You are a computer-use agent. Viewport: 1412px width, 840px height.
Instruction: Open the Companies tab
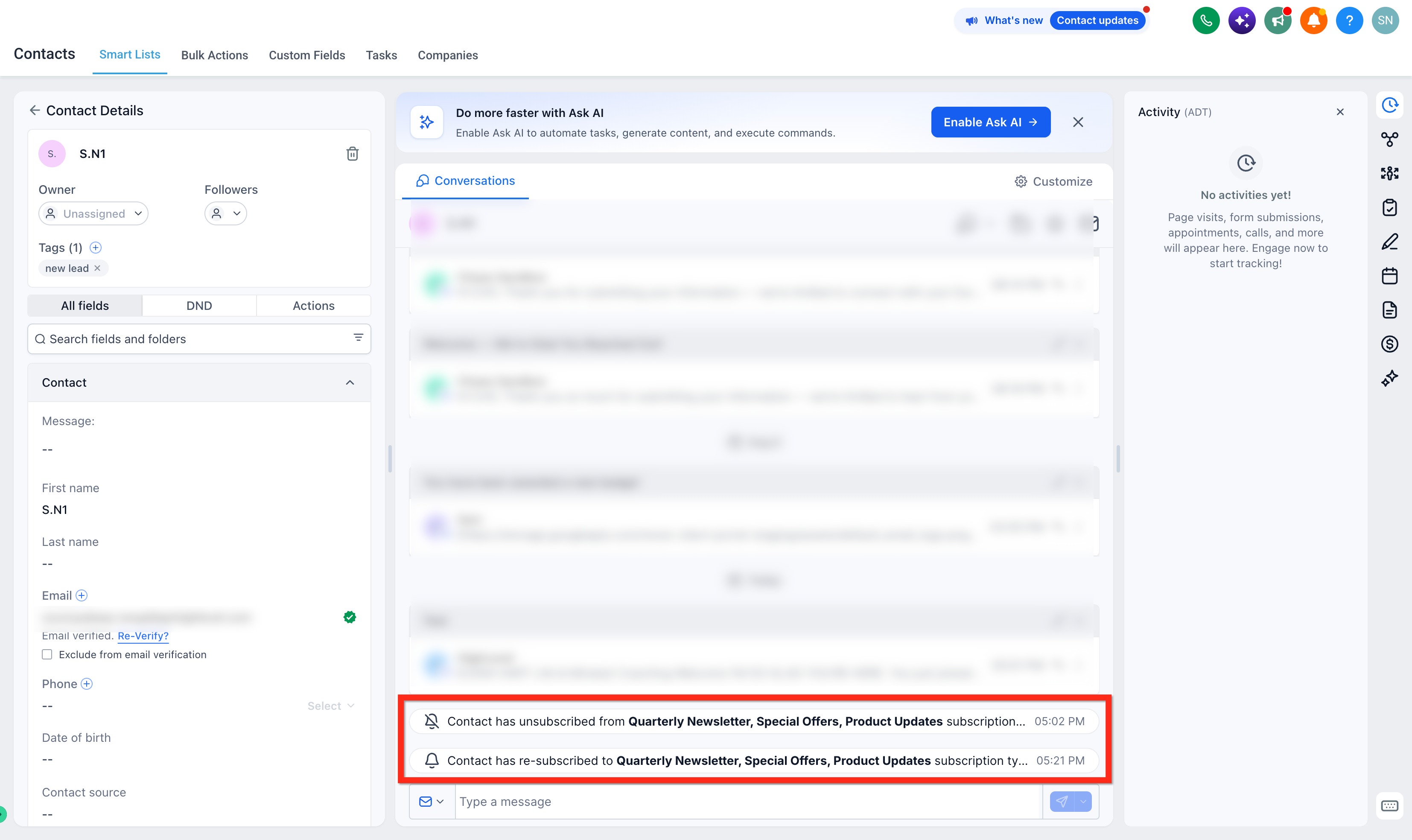[448, 55]
